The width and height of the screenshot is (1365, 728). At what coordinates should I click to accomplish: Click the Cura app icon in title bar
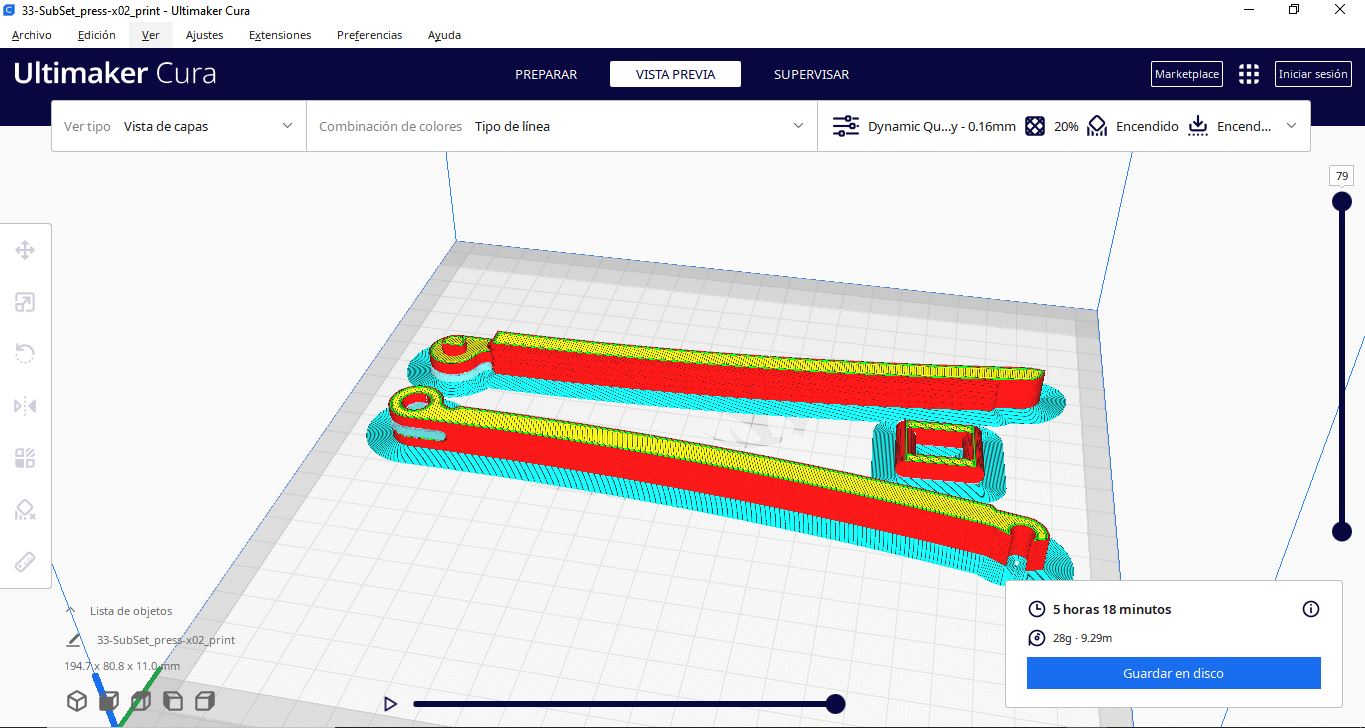(x=9, y=10)
